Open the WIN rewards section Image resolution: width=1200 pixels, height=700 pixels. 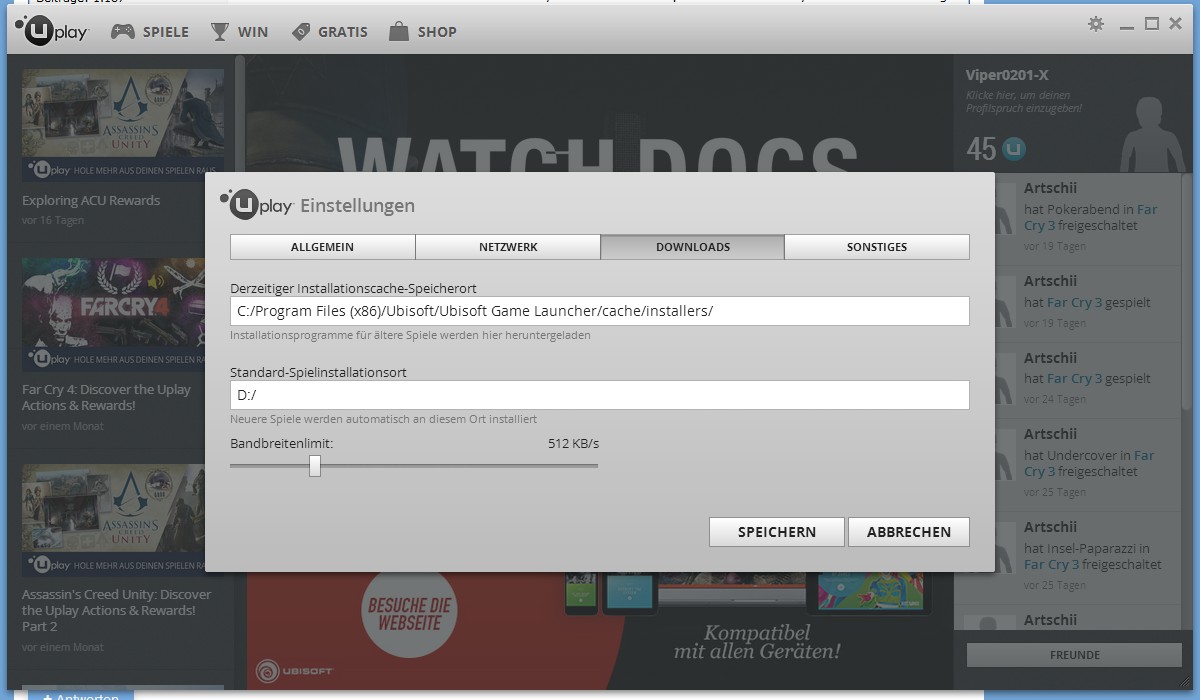(x=239, y=32)
